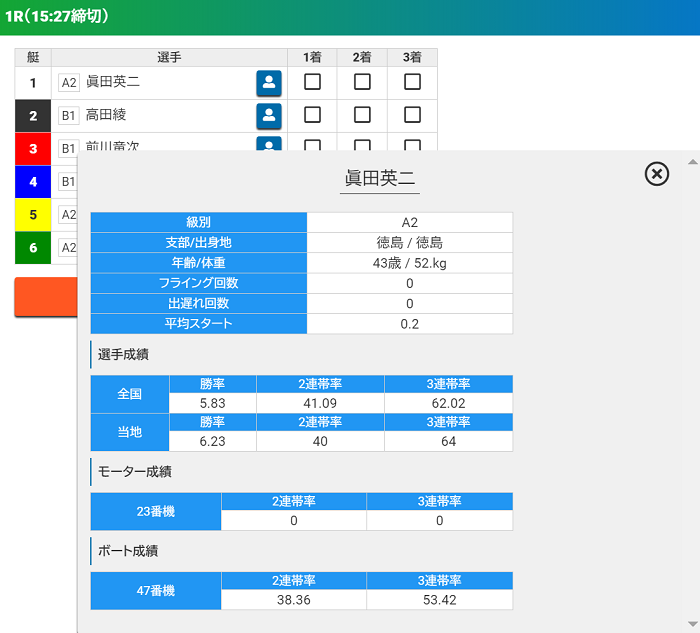The height and width of the screenshot is (633, 700).
Task: Select the green boat 6 number cell
Action: click(x=33, y=247)
